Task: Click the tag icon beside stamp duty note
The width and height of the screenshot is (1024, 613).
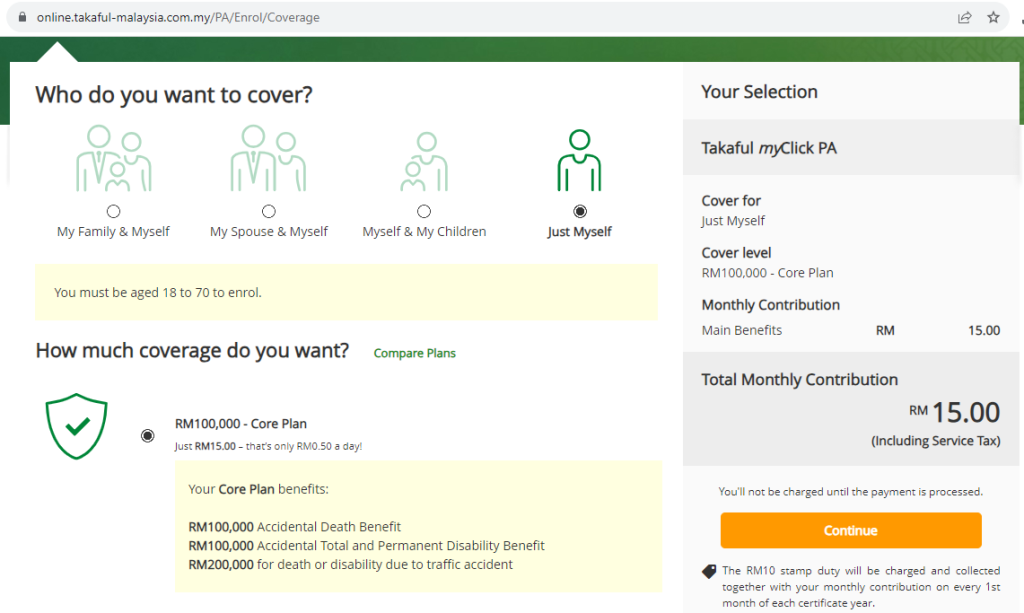Action: [x=709, y=571]
